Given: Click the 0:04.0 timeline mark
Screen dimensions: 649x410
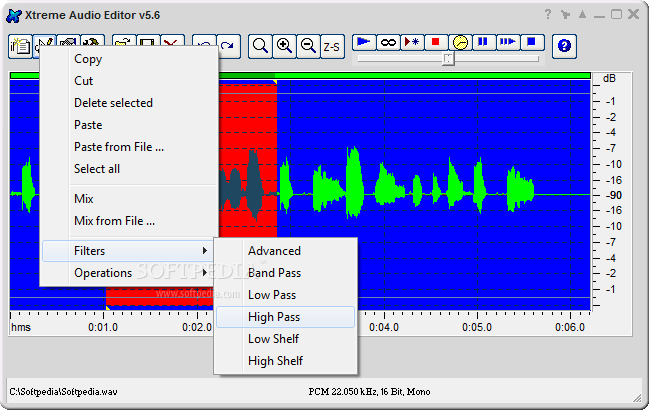Looking at the screenshot, I should coord(384,327).
